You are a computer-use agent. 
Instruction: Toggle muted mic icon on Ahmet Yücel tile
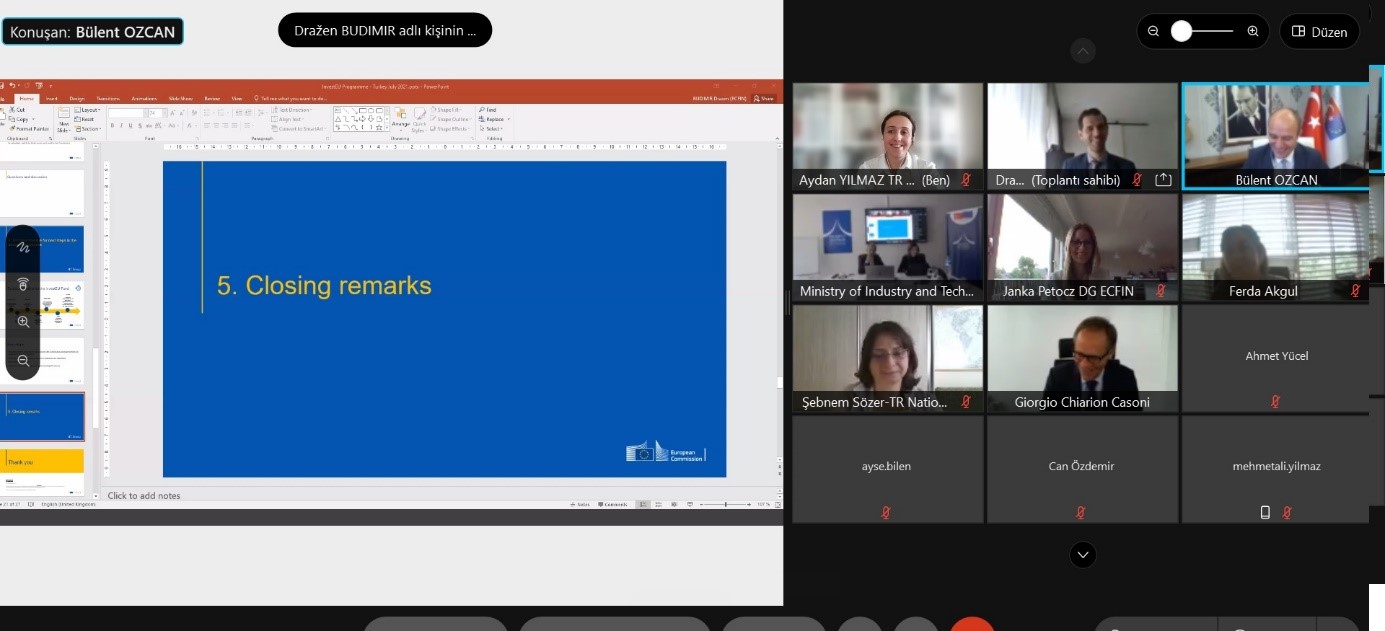click(x=1275, y=401)
